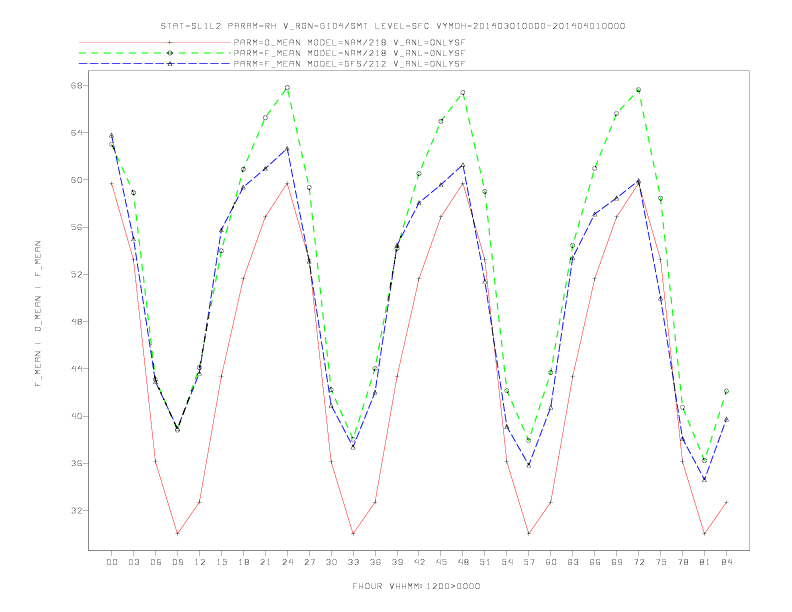Image resolution: width=792 pixels, height=612 pixels.
Task: Click y-axis tick label 44
Action: [x=76, y=369]
